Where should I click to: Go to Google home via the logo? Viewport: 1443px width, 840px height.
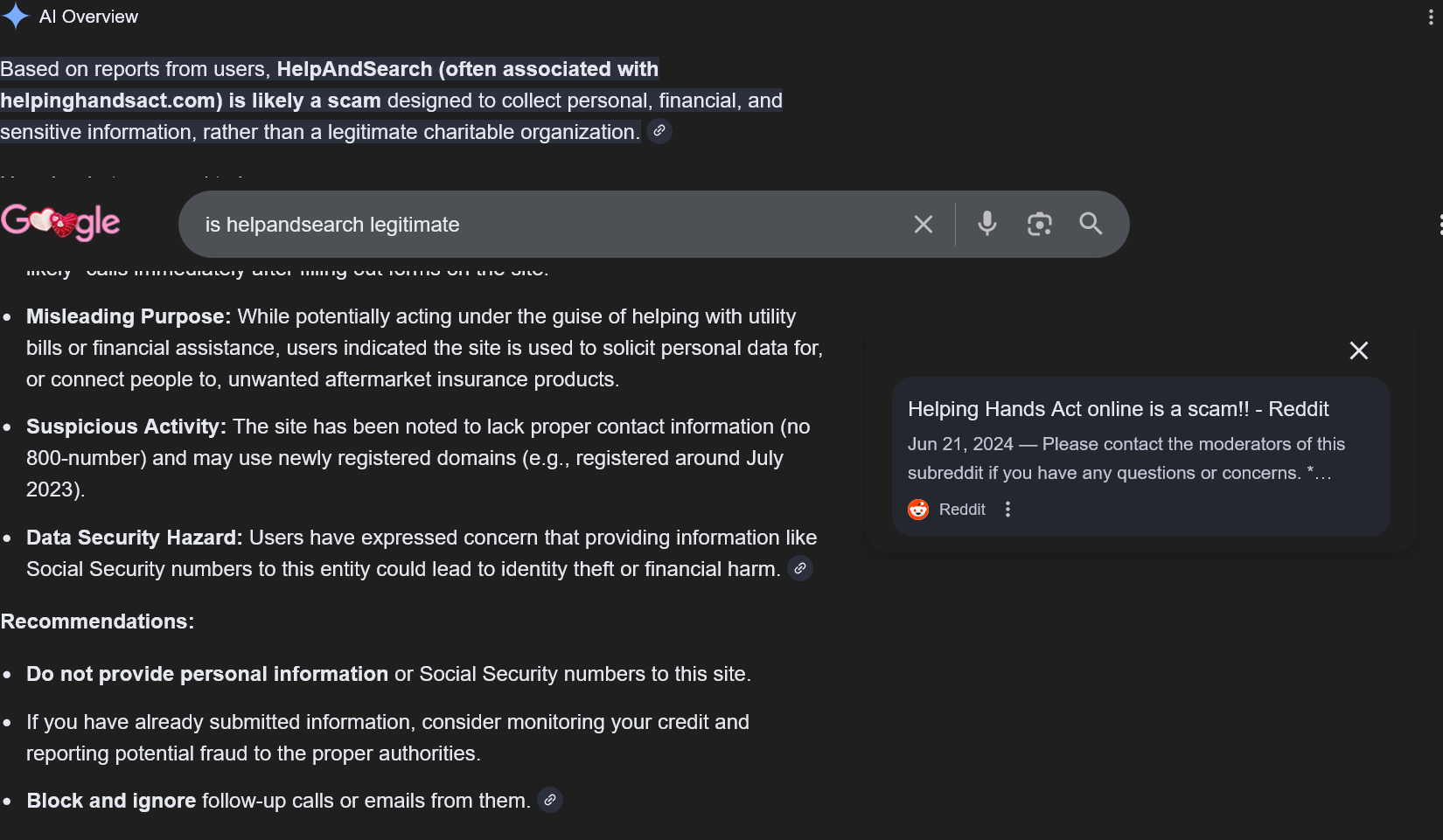[x=60, y=223]
